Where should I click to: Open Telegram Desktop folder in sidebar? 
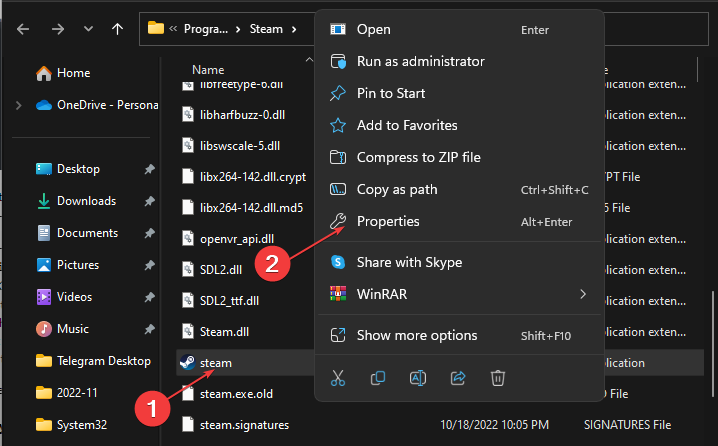click(x=103, y=361)
